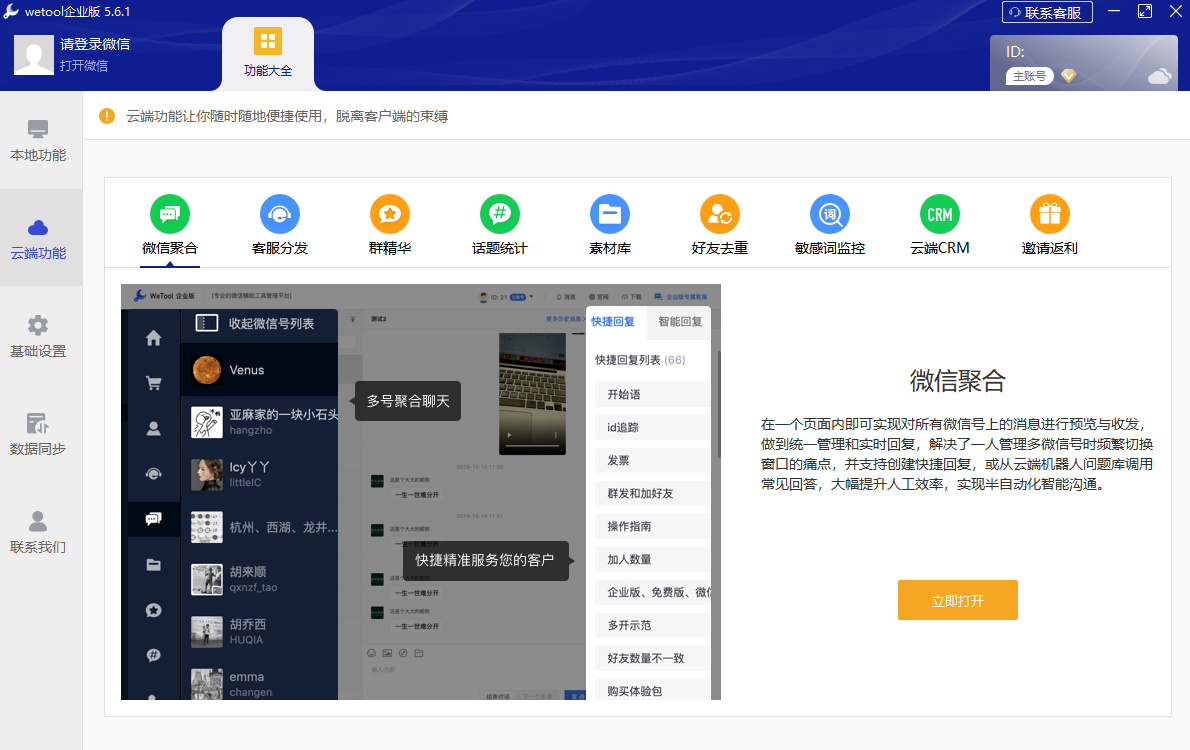Switch to the 快捷回复 tab
The height and width of the screenshot is (750, 1190).
(613, 322)
